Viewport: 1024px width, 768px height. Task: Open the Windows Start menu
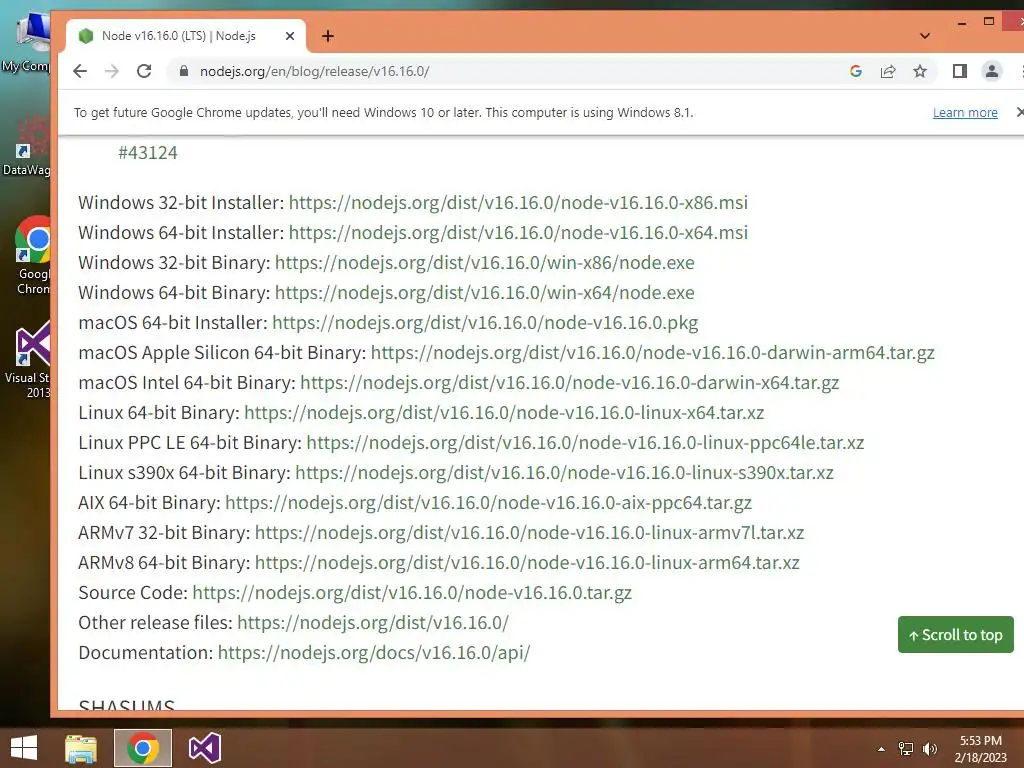click(x=24, y=748)
